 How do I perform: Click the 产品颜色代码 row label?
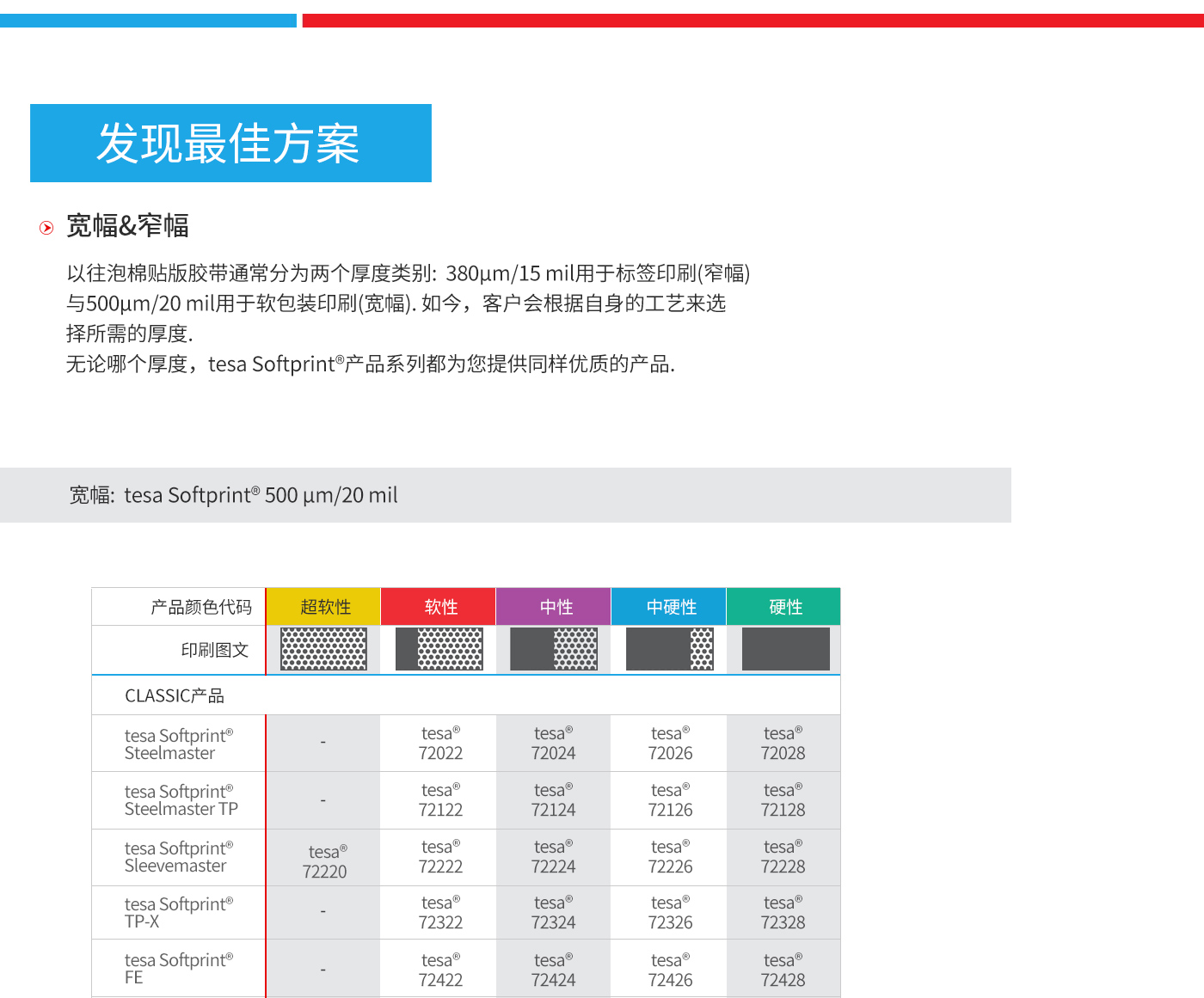(x=201, y=608)
